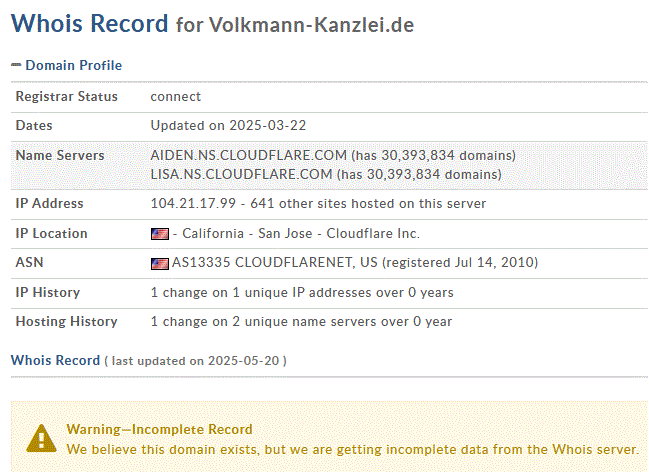The height and width of the screenshot is (473, 649).
Task: Click the US flag in IP Location row
Action: tap(160, 234)
